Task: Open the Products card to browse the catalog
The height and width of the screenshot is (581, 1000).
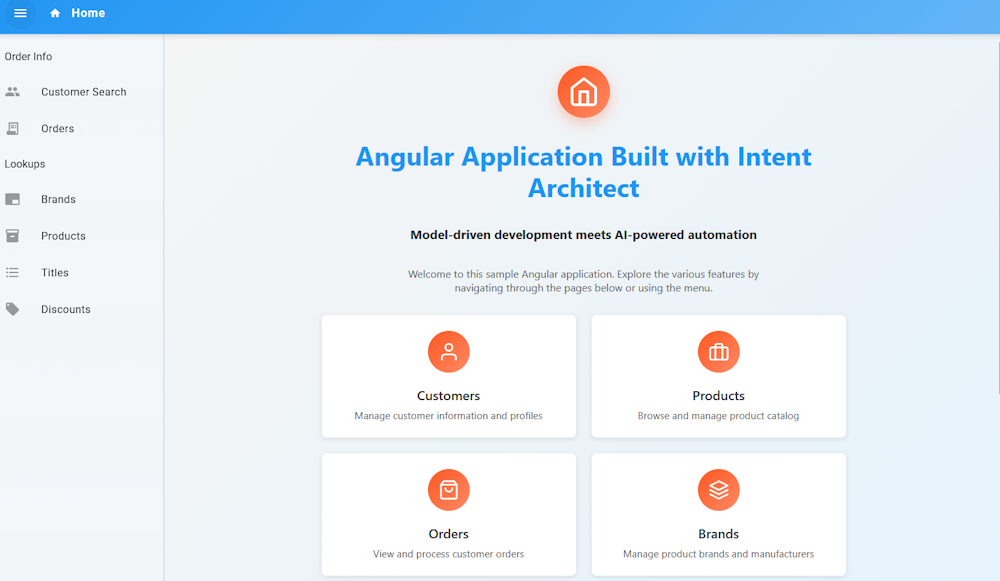Action: click(718, 377)
